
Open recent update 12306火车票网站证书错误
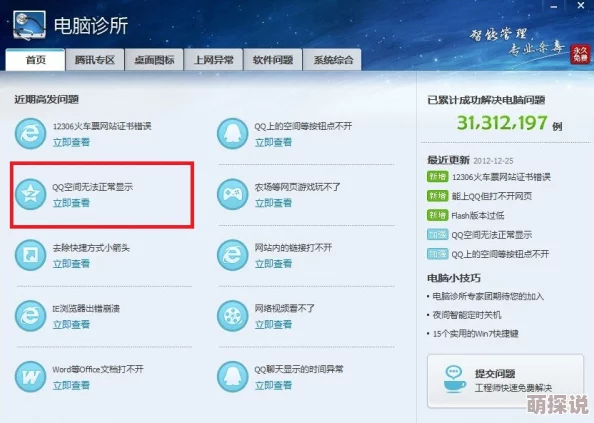pos(501,177)
